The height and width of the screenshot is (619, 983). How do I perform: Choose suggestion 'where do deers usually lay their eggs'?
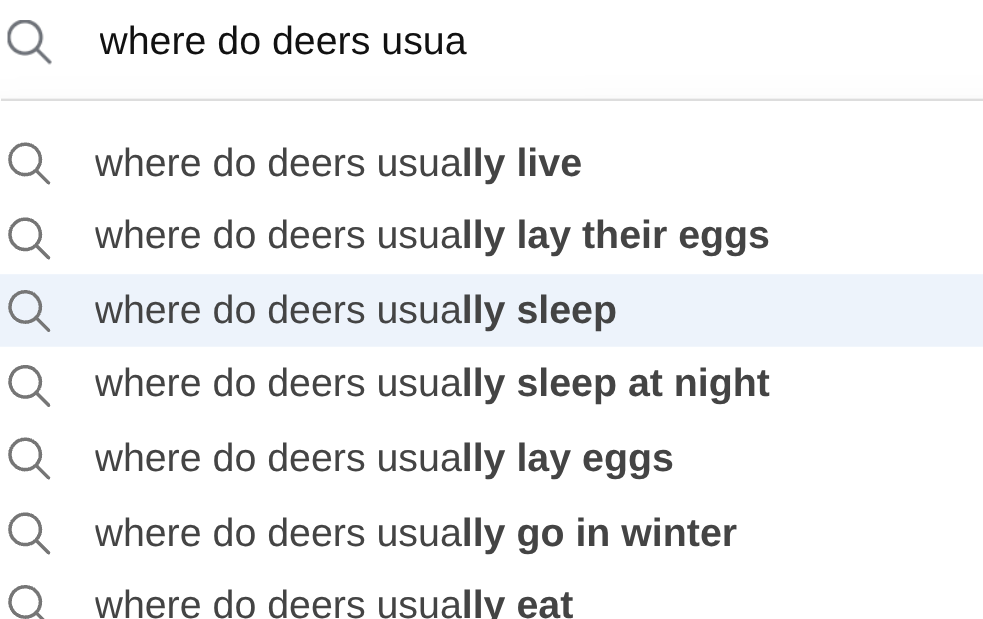[x=431, y=237]
